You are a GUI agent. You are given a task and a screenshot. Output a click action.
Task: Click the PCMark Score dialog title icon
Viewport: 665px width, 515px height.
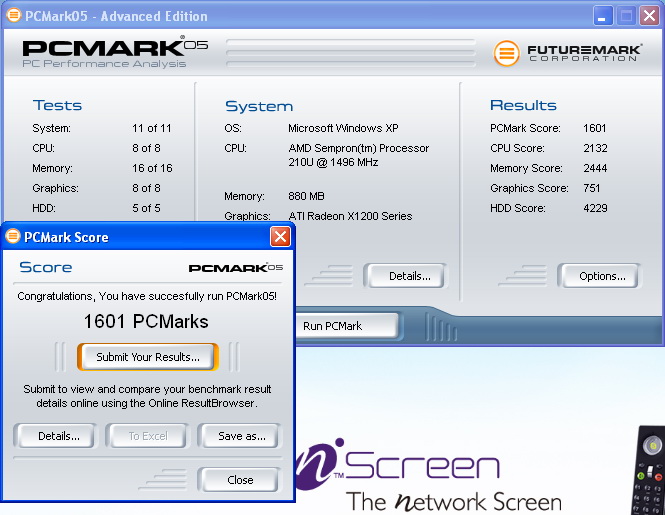13,236
